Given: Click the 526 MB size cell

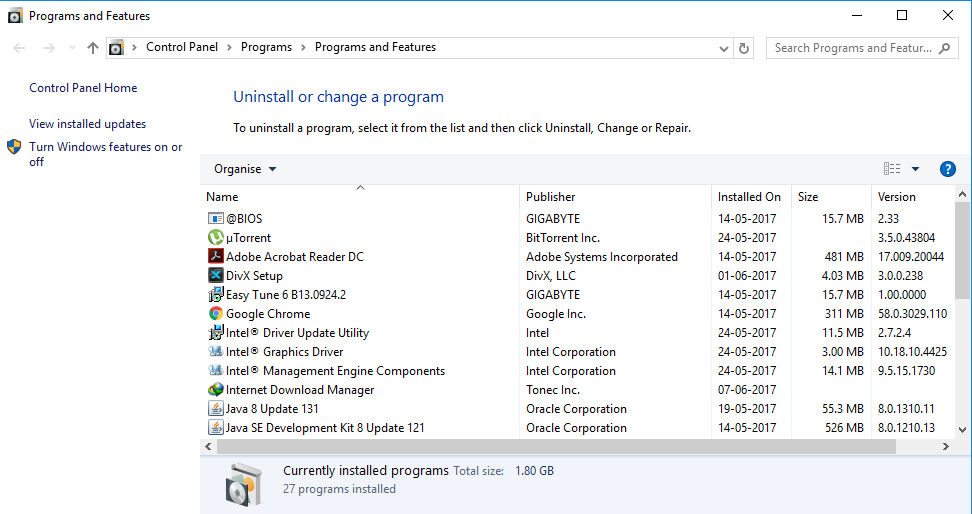Looking at the screenshot, I should (x=844, y=428).
